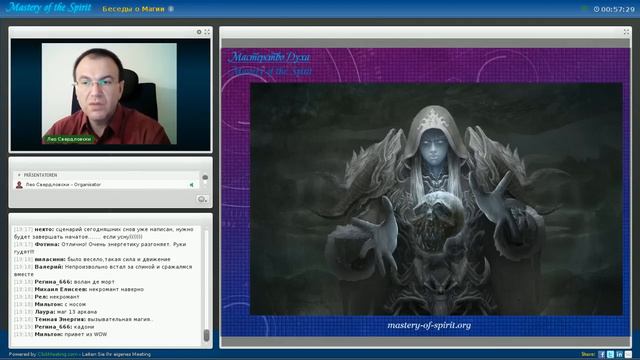The image size is (640, 360).
Task: Click Мильтон message 'привет из WOW'
Action: point(61,334)
